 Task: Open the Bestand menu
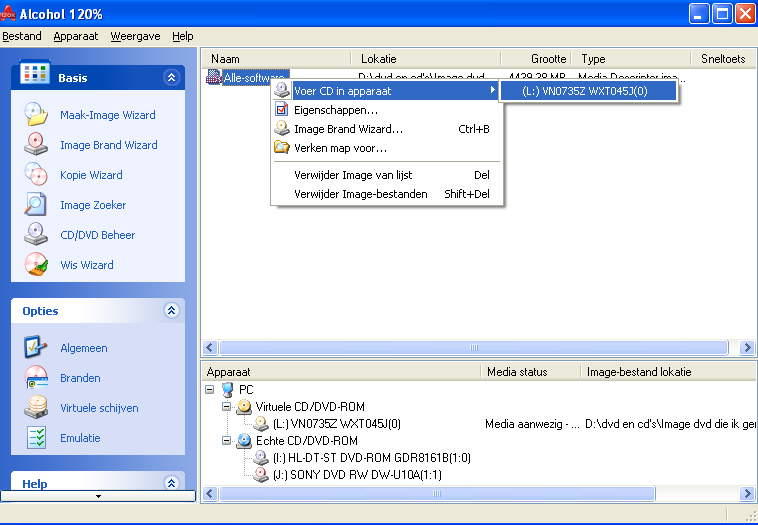click(x=22, y=36)
